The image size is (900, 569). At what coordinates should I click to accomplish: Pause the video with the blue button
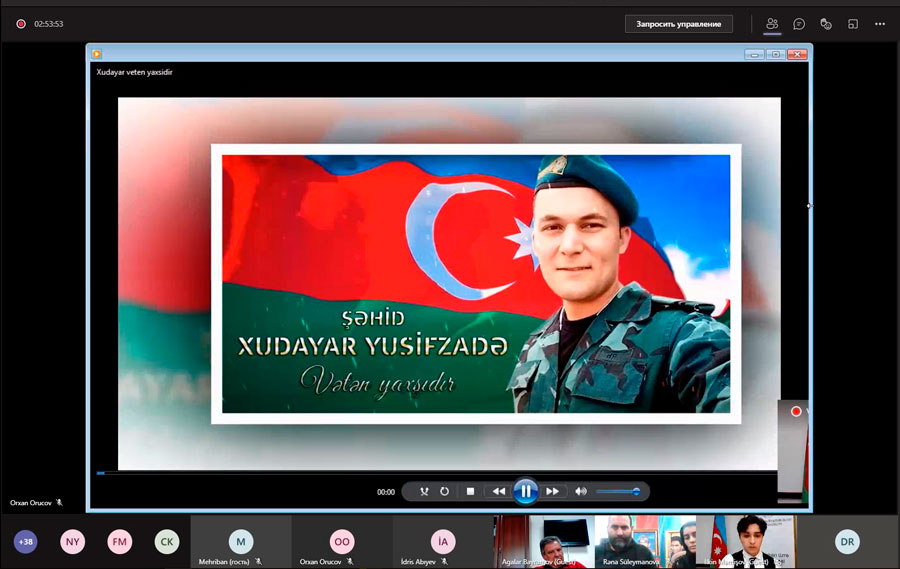coord(525,491)
